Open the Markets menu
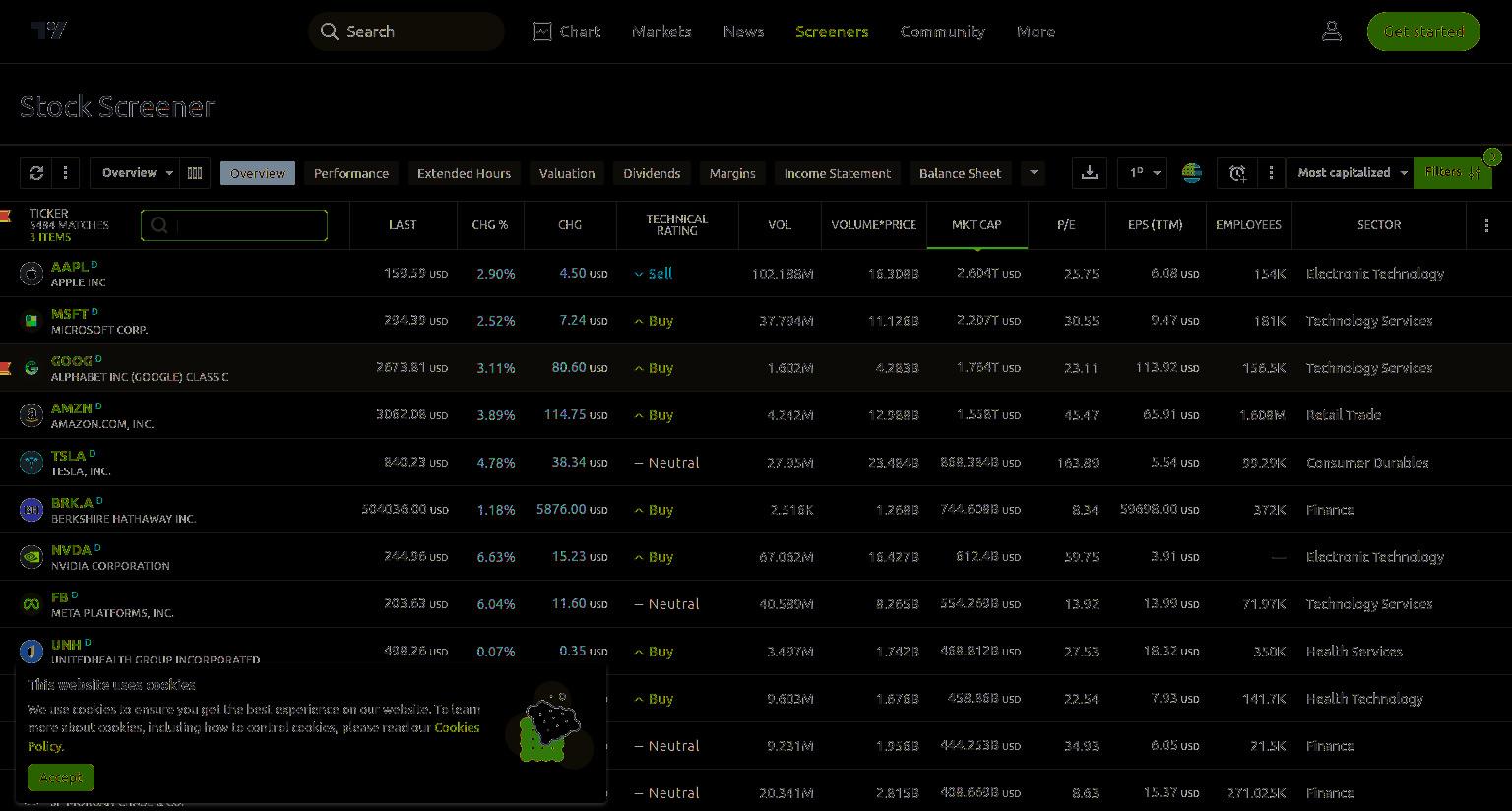The height and width of the screenshot is (811, 1512). tap(661, 31)
